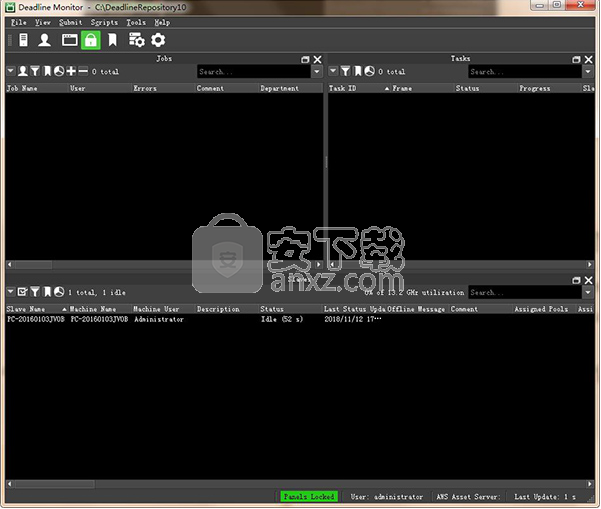Image resolution: width=601 pixels, height=509 pixels.
Task: Close the Jobs panel
Action: (x=318, y=59)
